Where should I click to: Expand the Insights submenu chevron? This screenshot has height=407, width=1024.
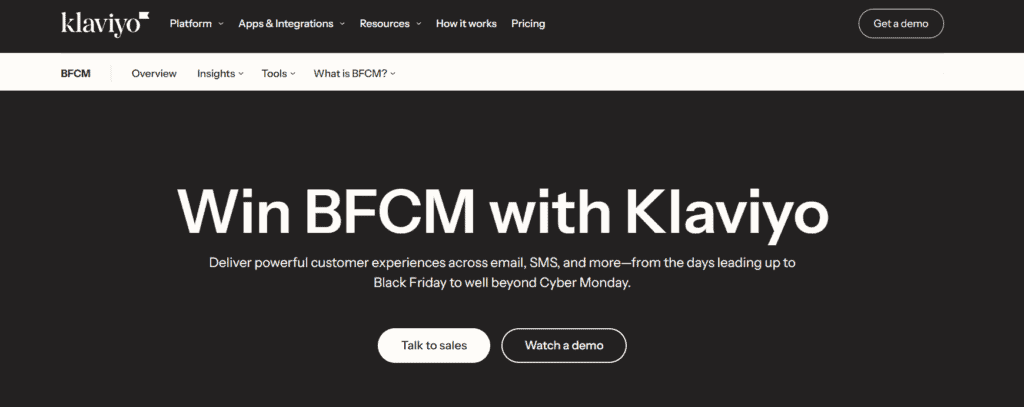(x=241, y=74)
